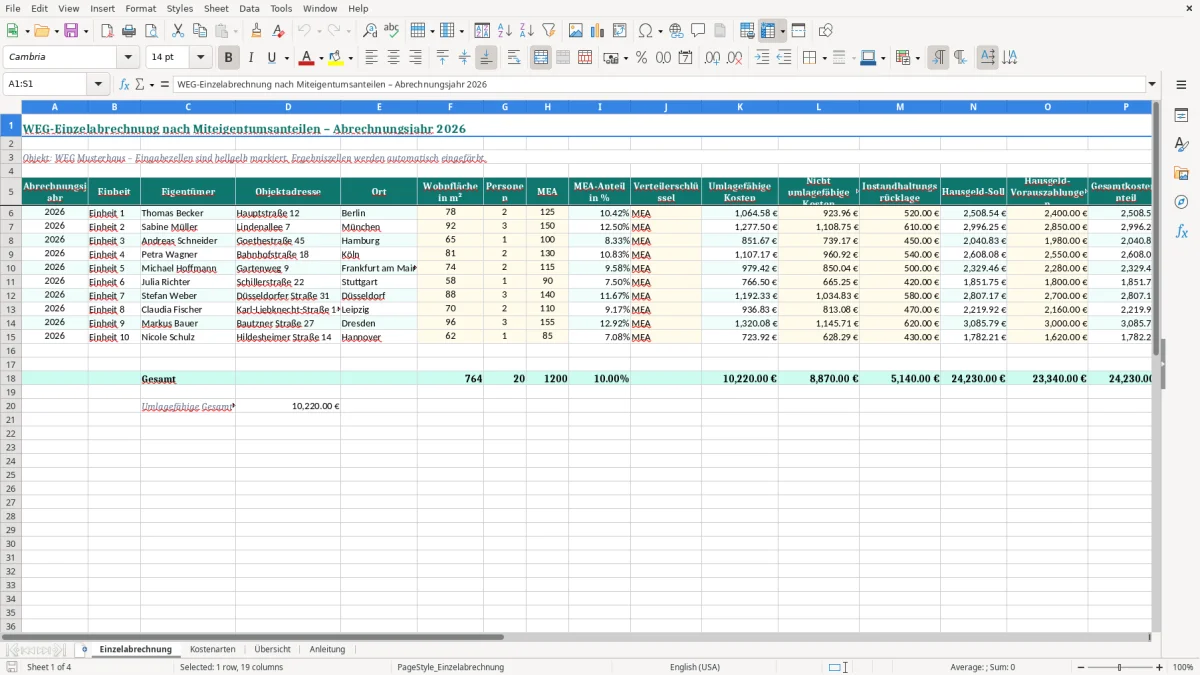1200x675 pixels.
Task: Click Add Decimal Place icon
Action: click(713, 58)
